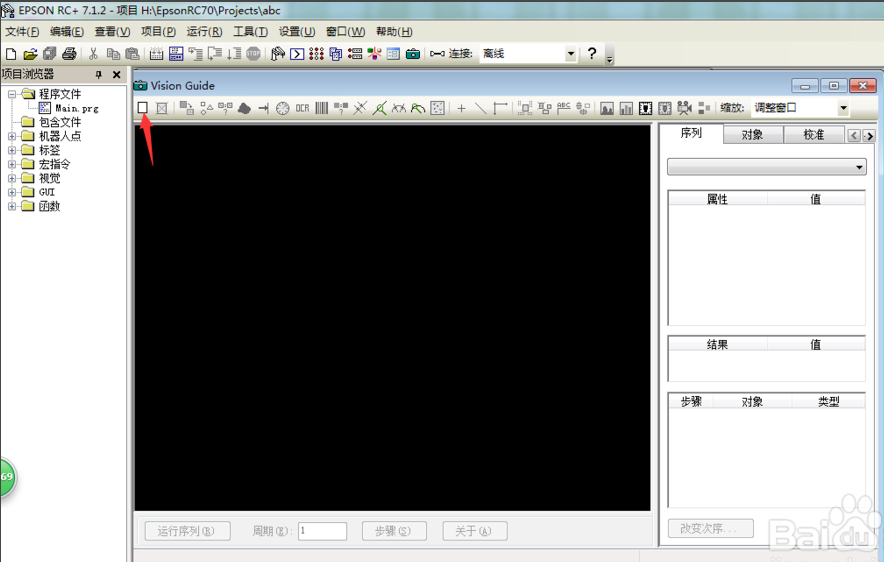Open the 项目(P) menu
This screenshot has height=562, width=884.
click(x=158, y=32)
